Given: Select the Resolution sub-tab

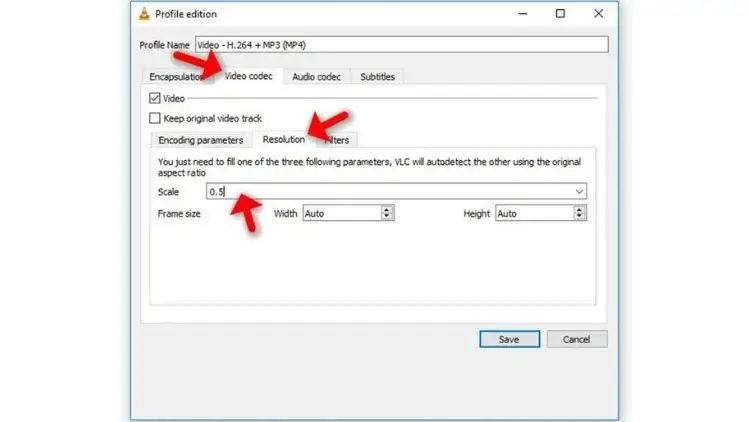Looking at the screenshot, I should point(283,140).
